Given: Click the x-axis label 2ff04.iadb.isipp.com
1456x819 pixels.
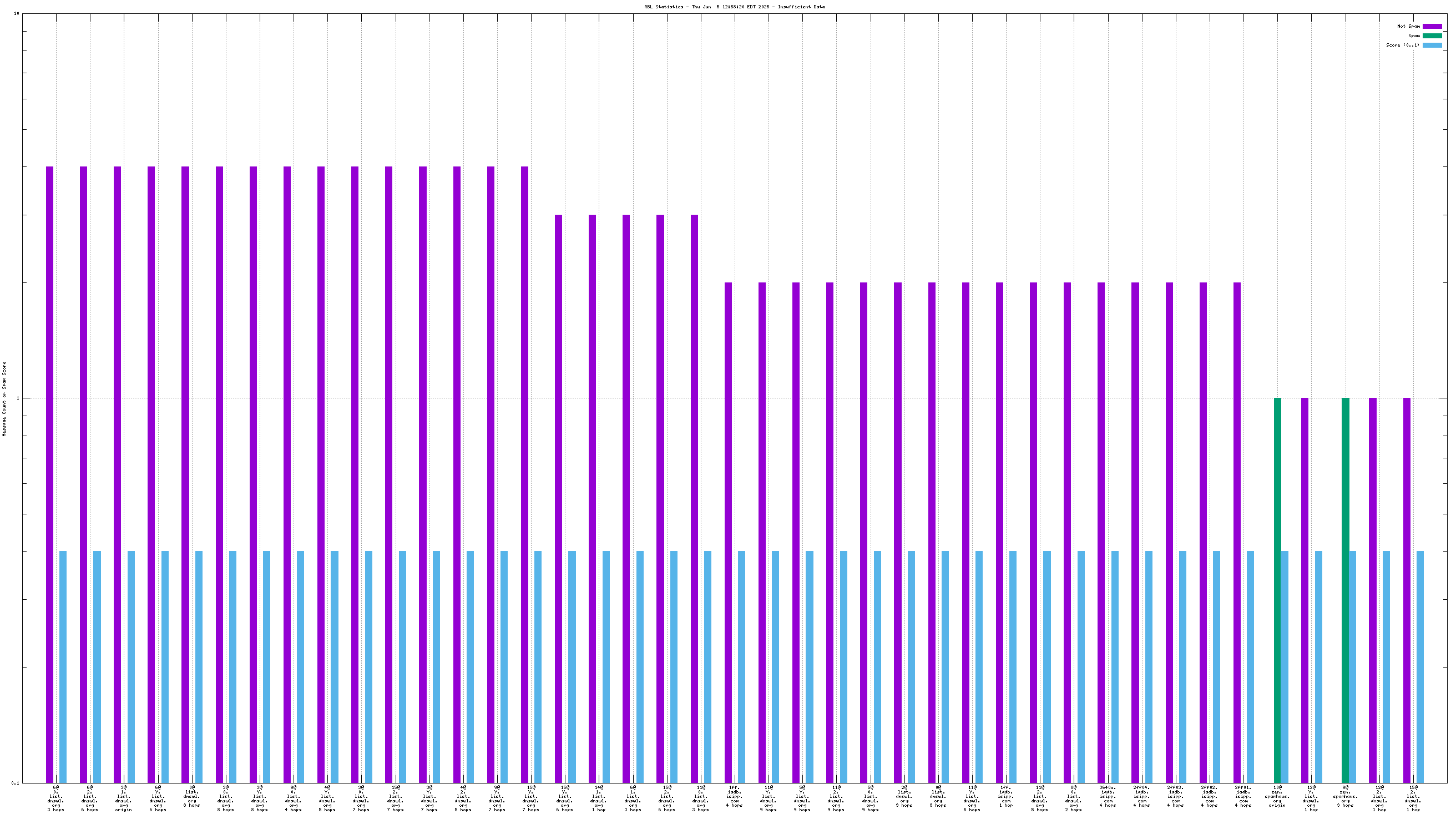Looking at the screenshot, I should (1141, 796).
